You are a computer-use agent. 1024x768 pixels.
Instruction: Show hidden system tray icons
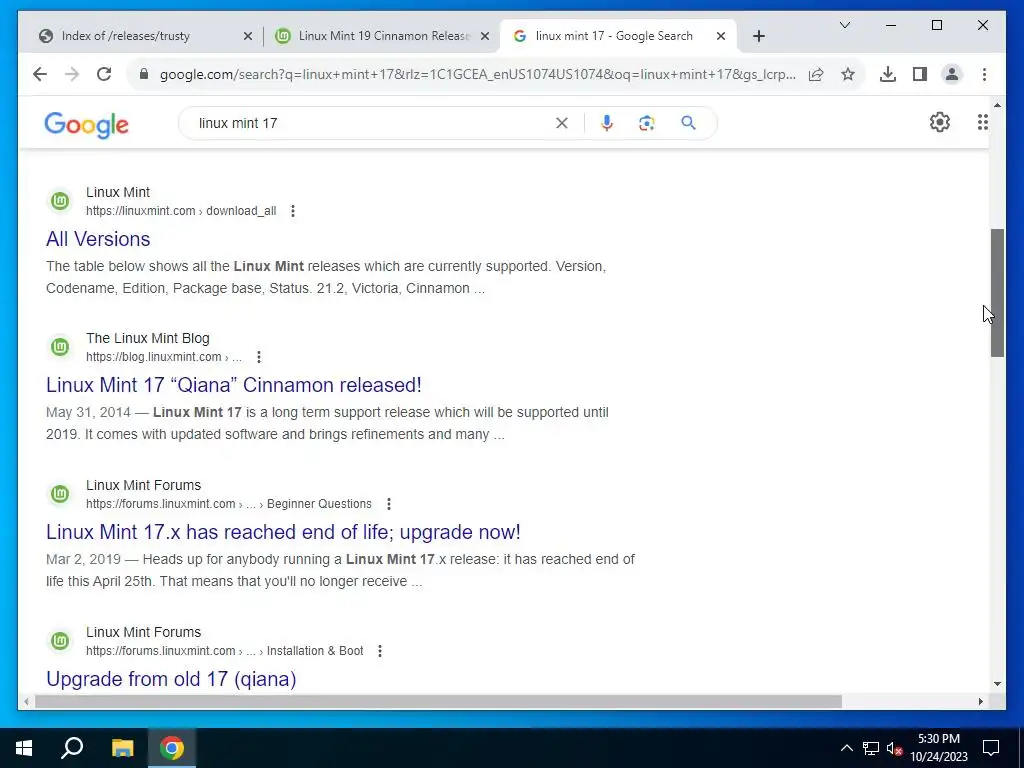tap(846, 748)
